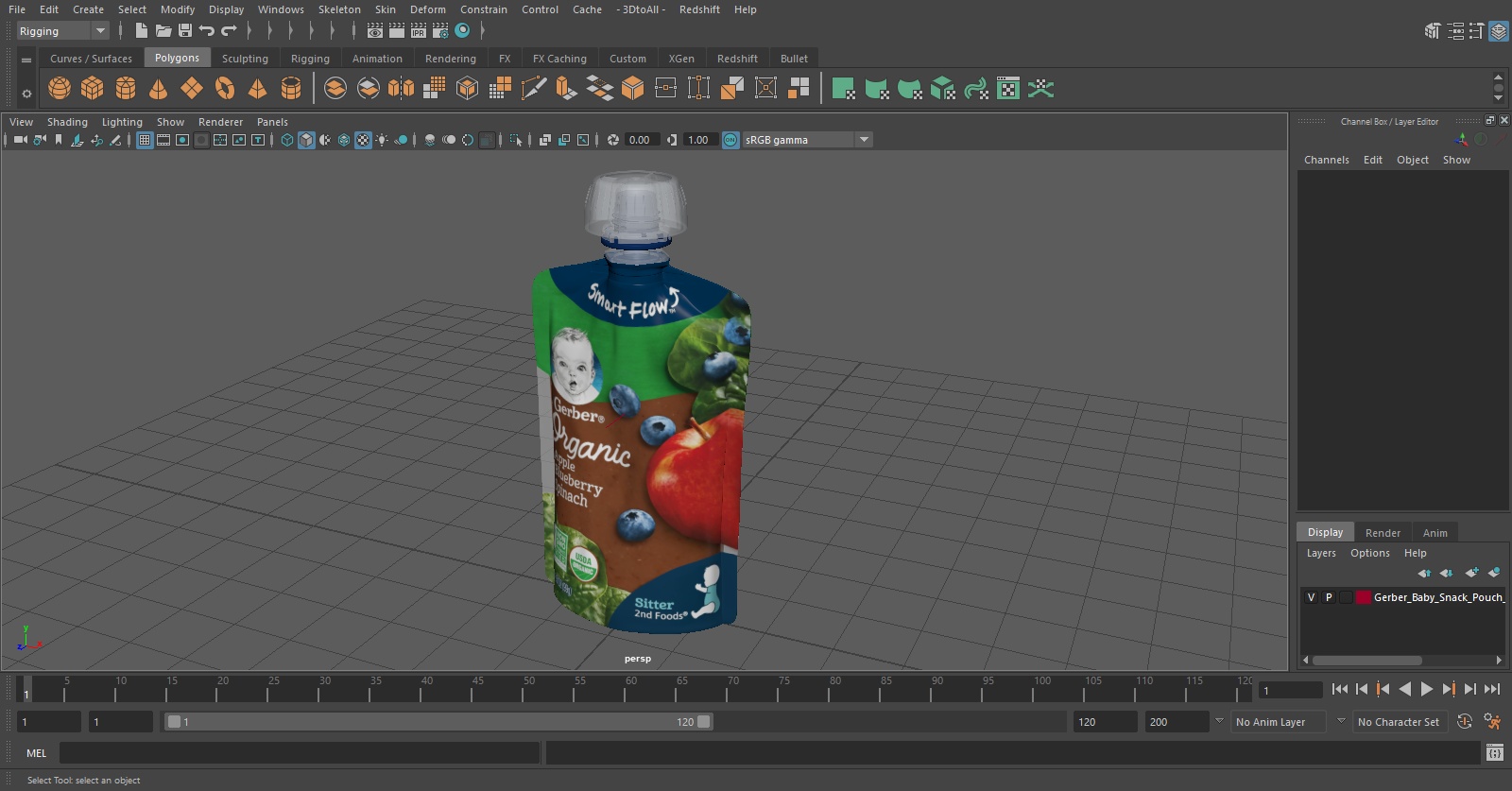This screenshot has height=791, width=1512.
Task: Open the Deform menu
Action: [427, 9]
